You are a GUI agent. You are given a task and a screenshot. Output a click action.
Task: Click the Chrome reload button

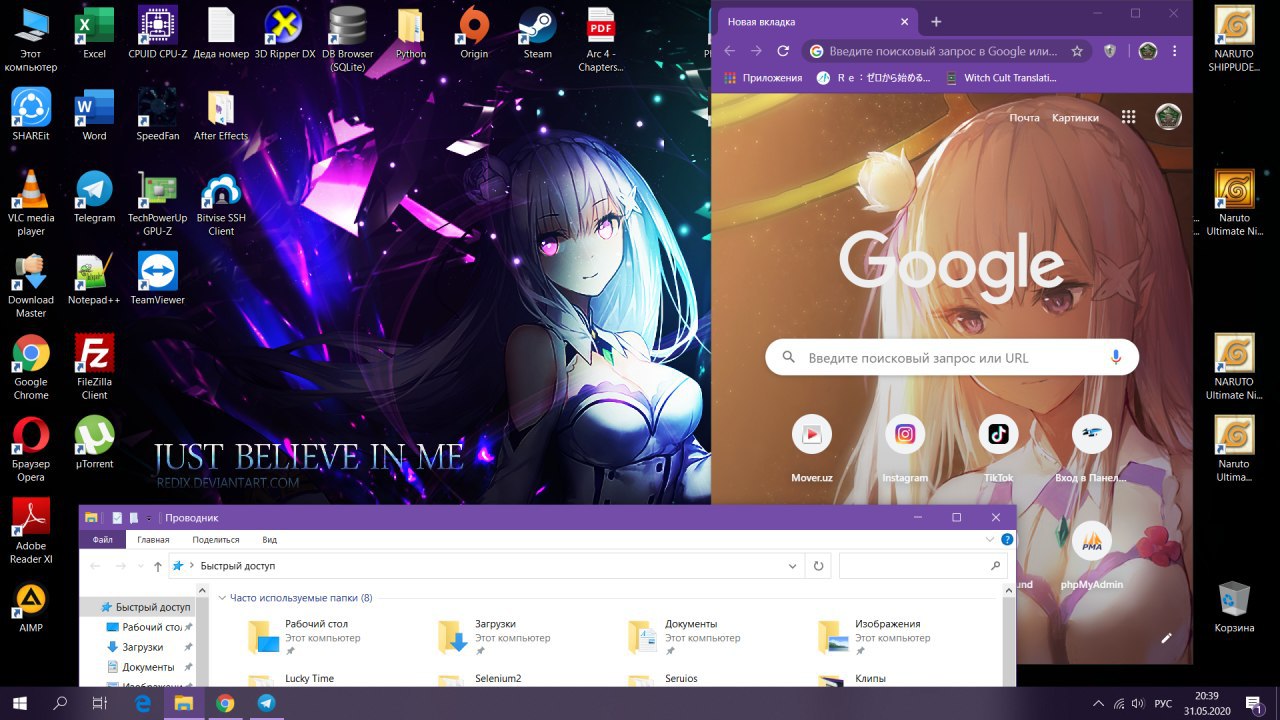783,51
